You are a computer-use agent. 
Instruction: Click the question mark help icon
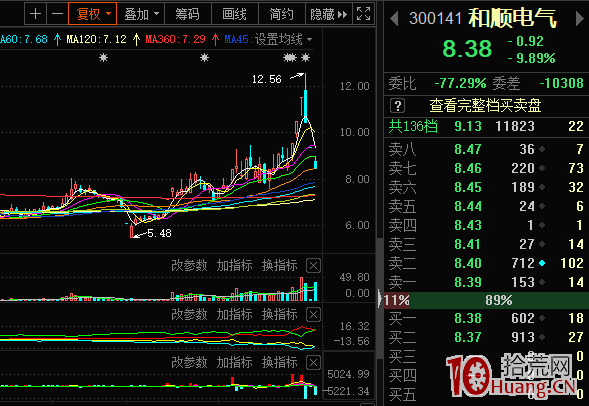397,106
